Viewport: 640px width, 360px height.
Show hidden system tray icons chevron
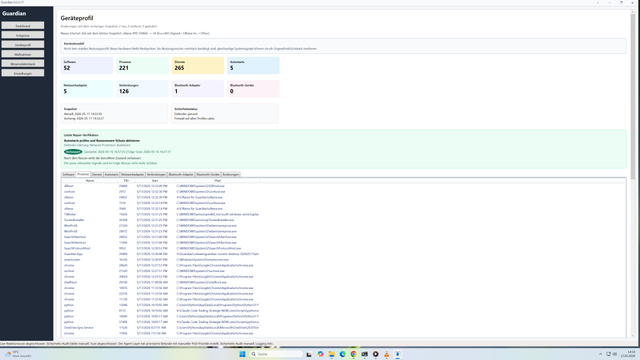(x=600, y=354)
